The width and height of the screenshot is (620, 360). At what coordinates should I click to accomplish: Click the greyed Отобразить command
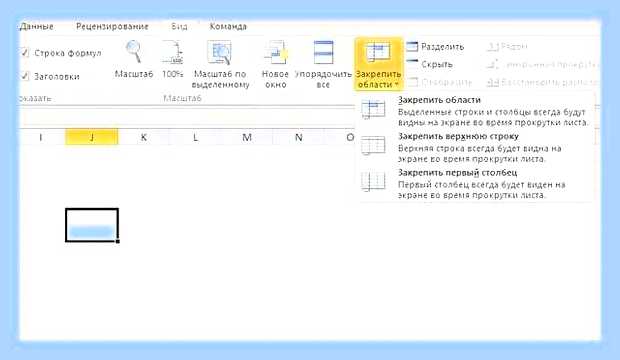click(x=440, y=82)
